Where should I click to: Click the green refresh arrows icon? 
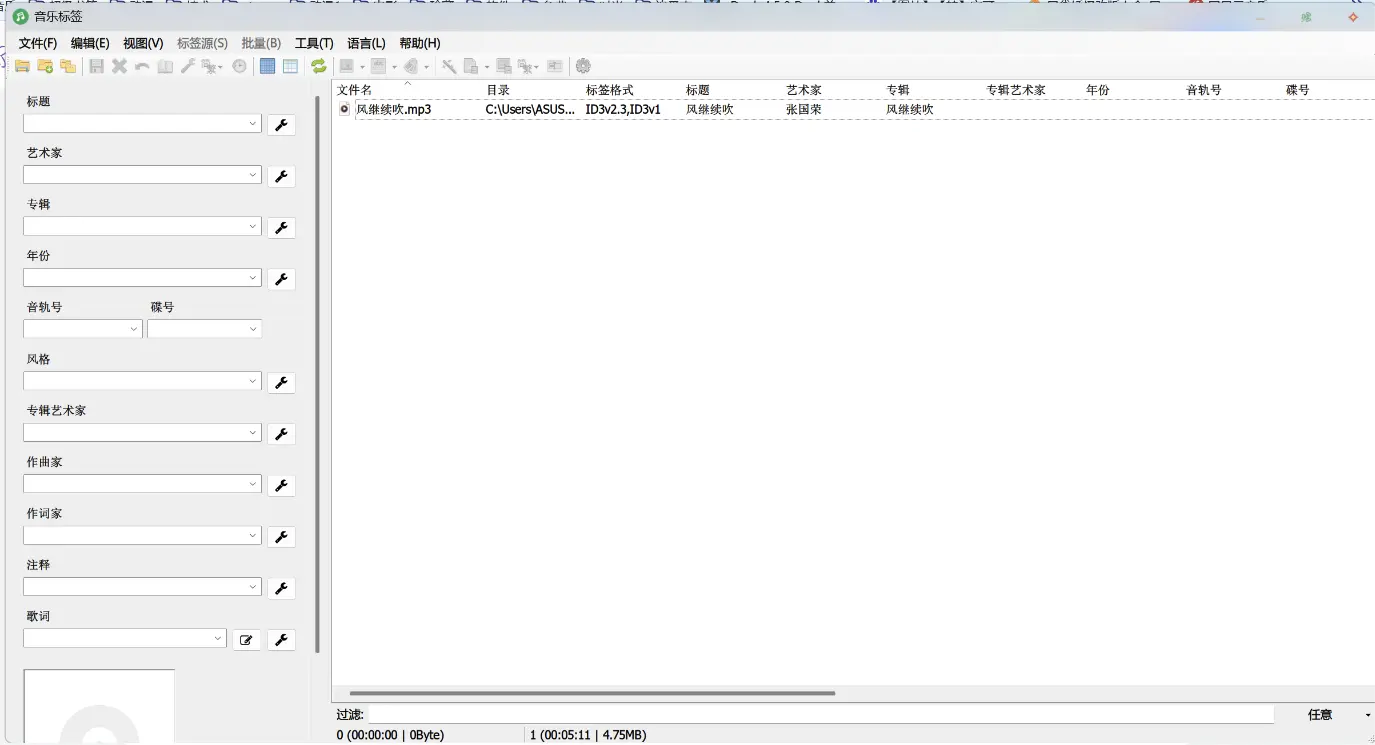click(318, 66)
